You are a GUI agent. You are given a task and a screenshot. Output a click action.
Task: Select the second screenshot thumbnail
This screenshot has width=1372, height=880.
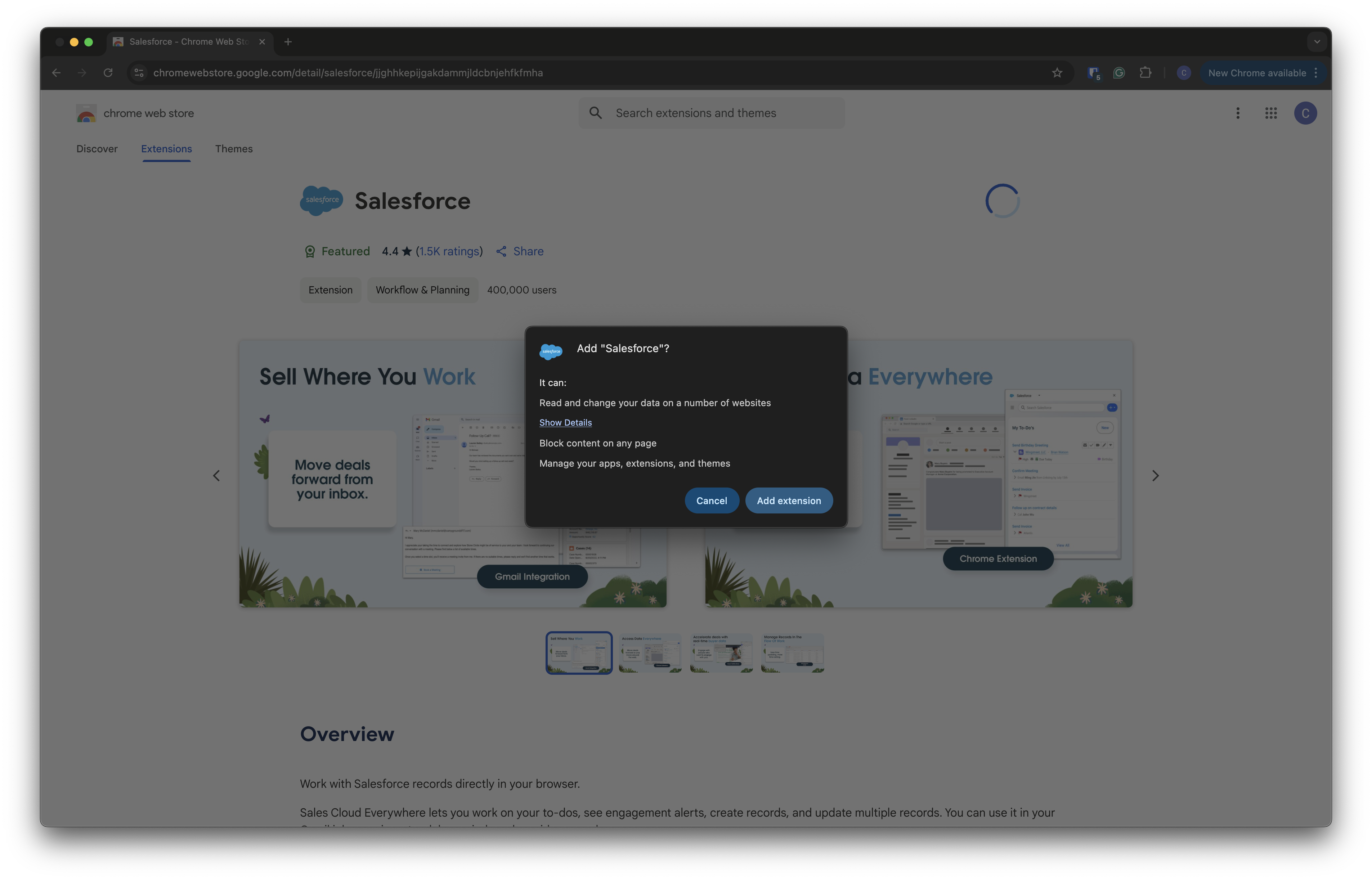pyautogui.click(x=650, y=652)
